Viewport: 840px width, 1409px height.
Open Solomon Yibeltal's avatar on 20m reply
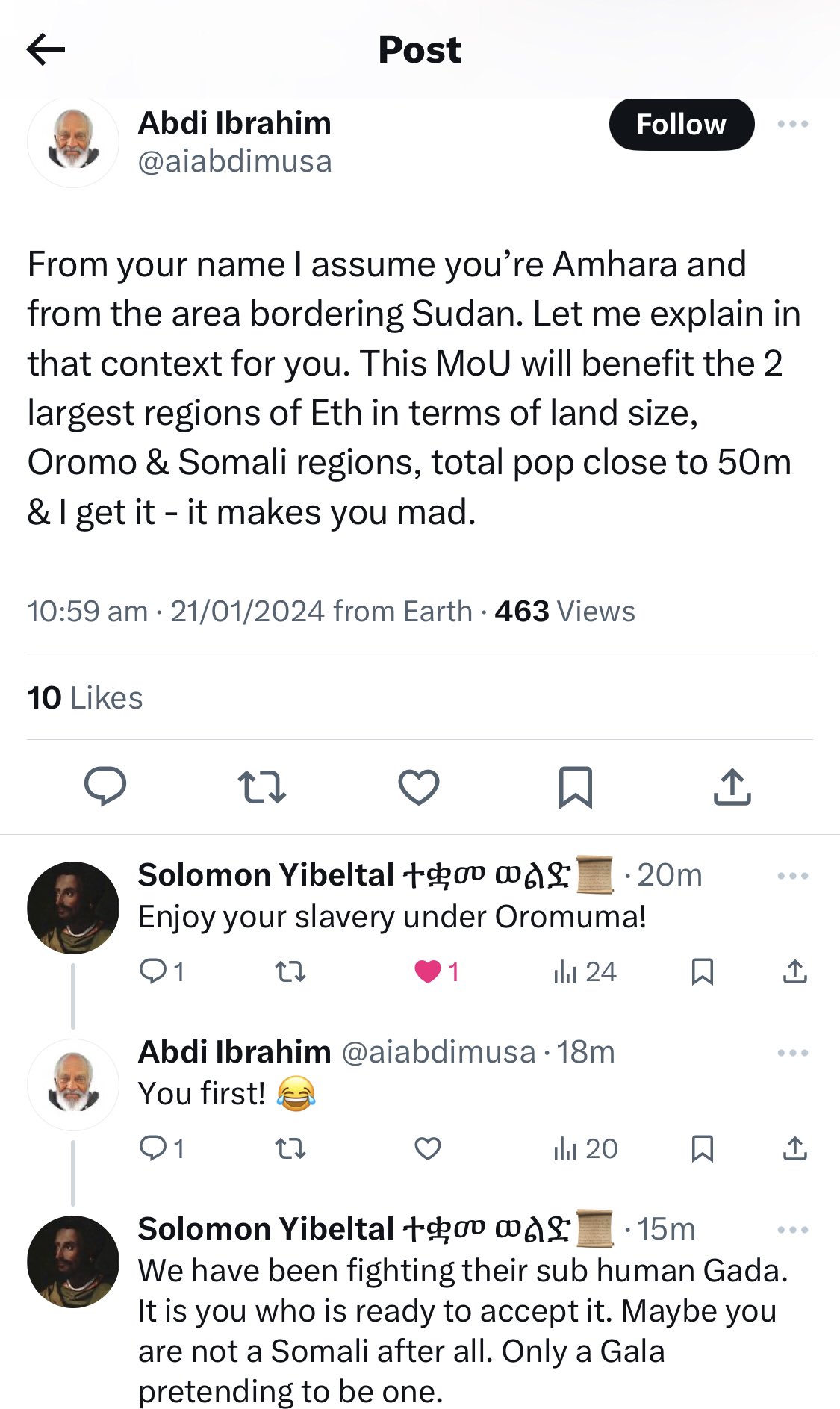click(73, 908)
